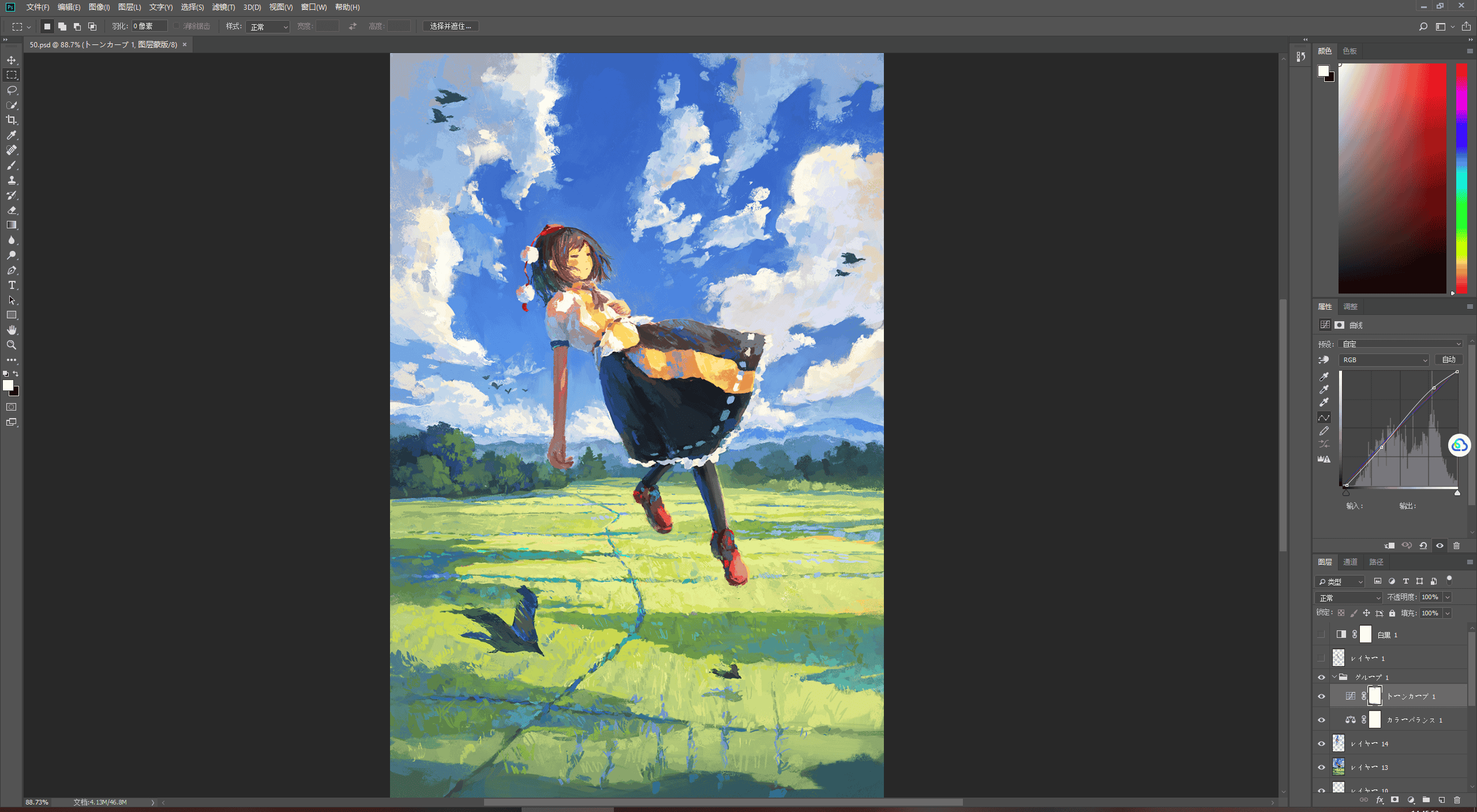Image resolution: width=1477 pixels, height=812 pixels.
Task: Select the Pen tool
Action: coord(12,270)
